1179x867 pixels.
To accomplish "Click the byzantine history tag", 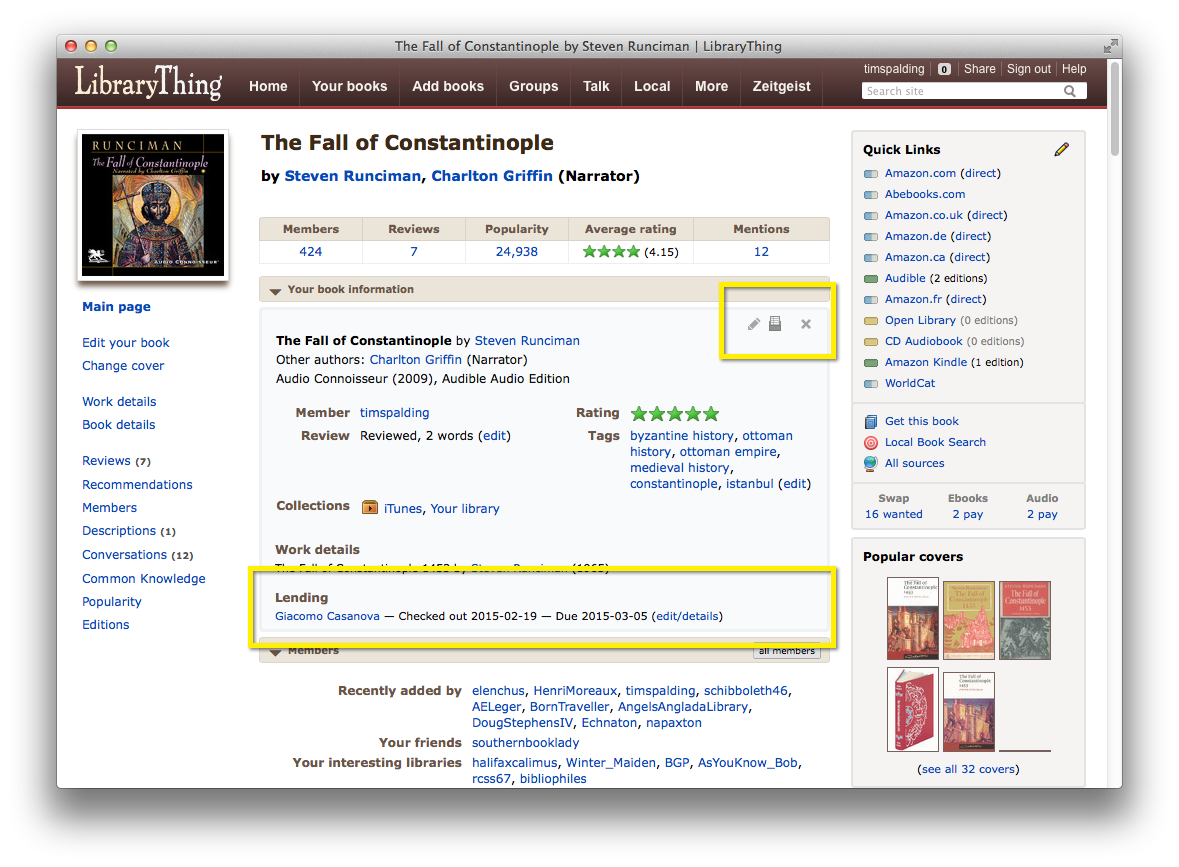I will pos(681,436).
